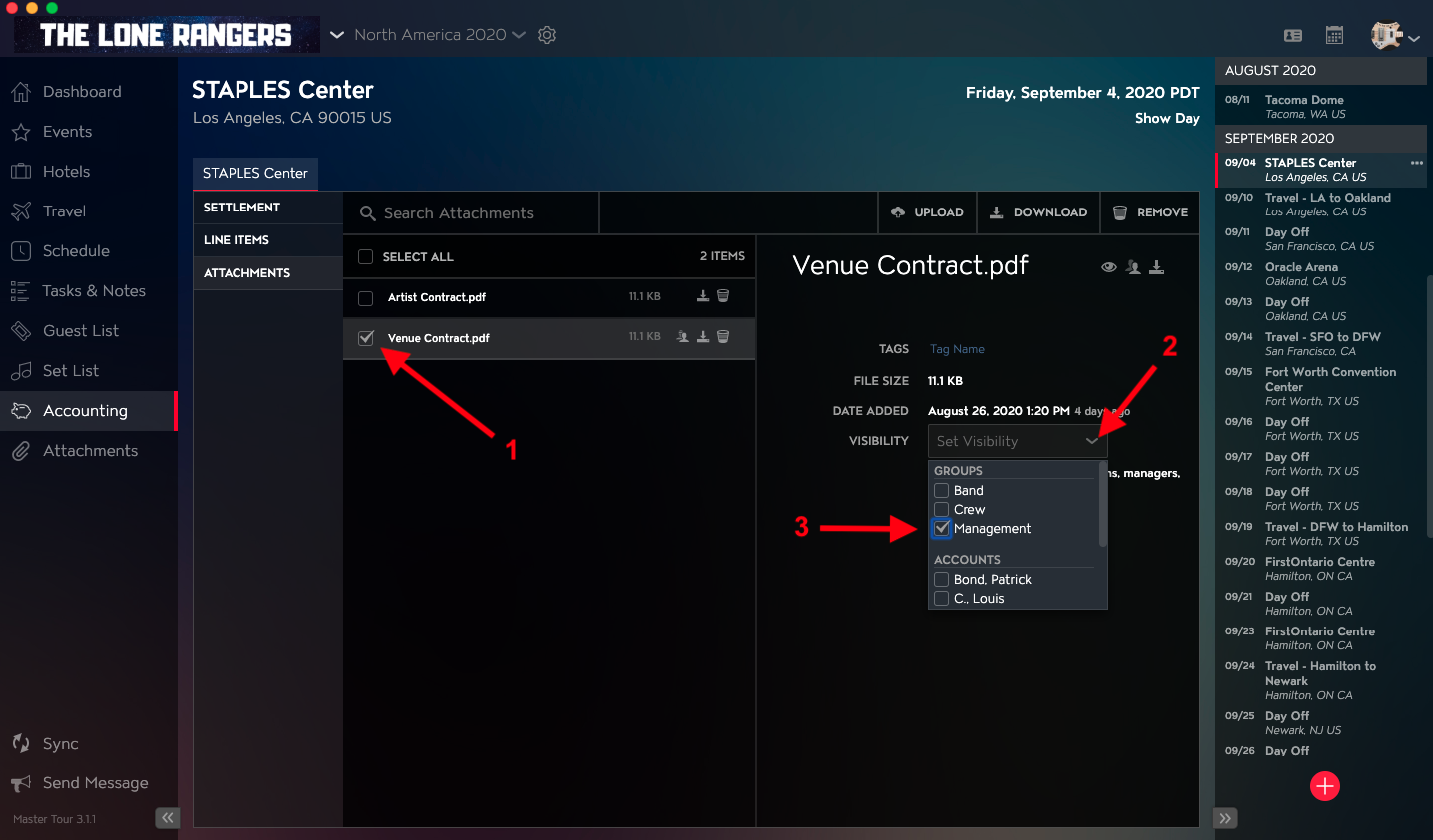Check the Select All checkbox

[x=366, y=257]
